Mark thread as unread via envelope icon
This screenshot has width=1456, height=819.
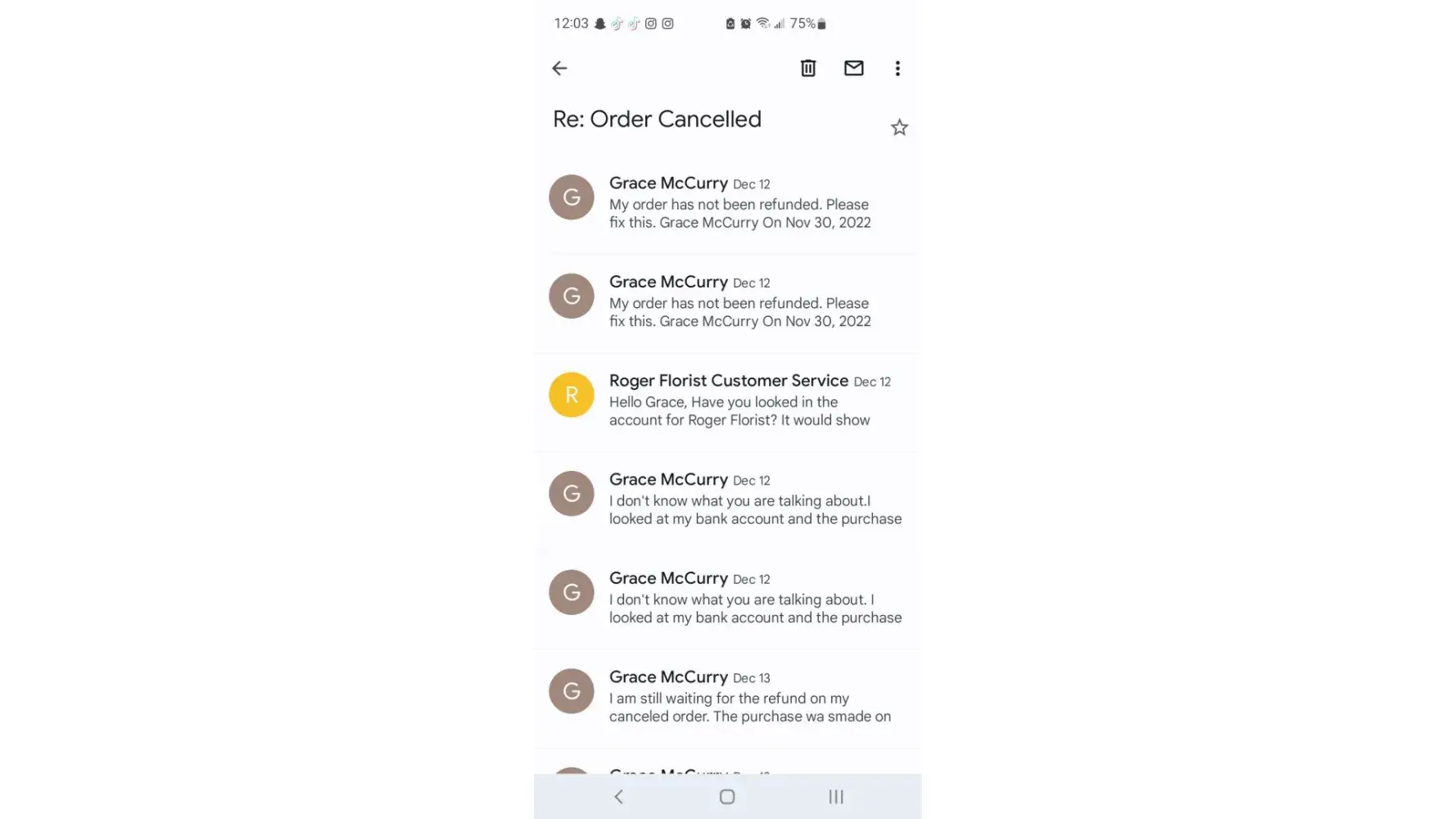point(853,68)
